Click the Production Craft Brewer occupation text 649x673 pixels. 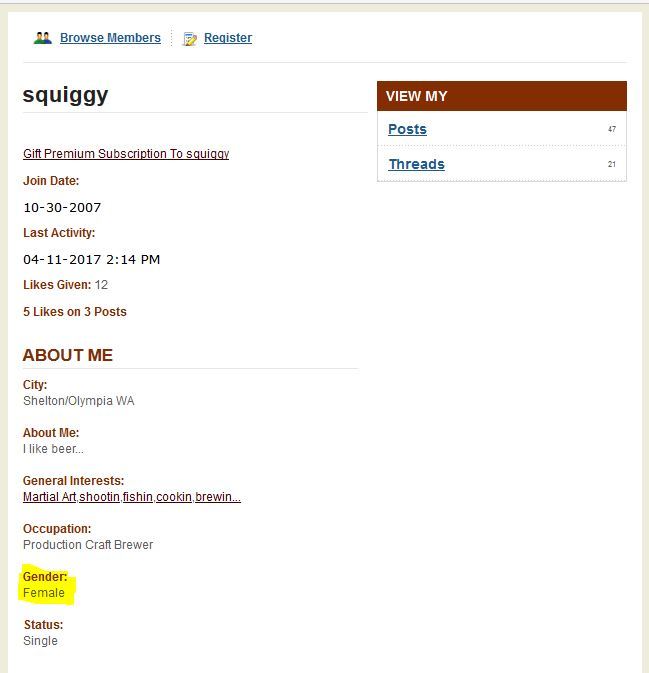point(88,545)
